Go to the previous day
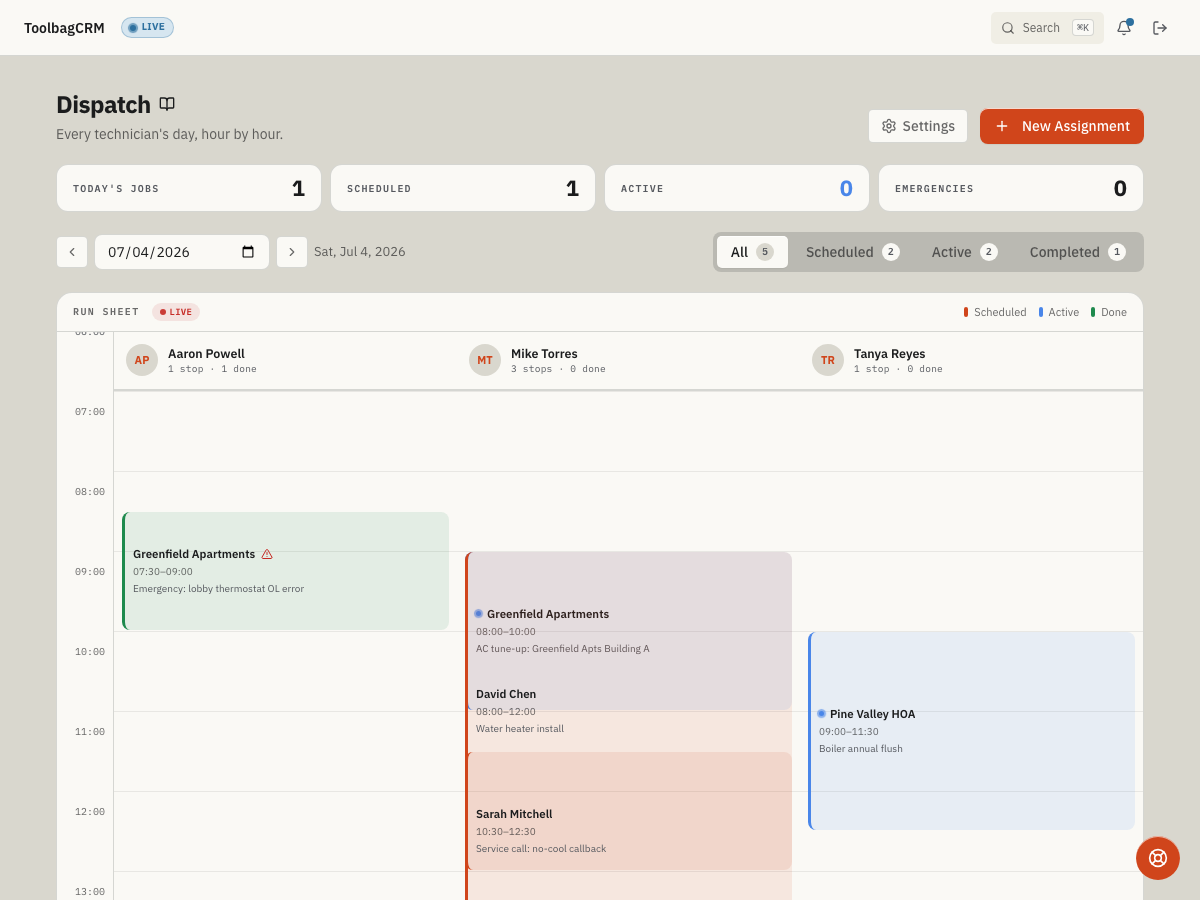 [x=72, y=252]
